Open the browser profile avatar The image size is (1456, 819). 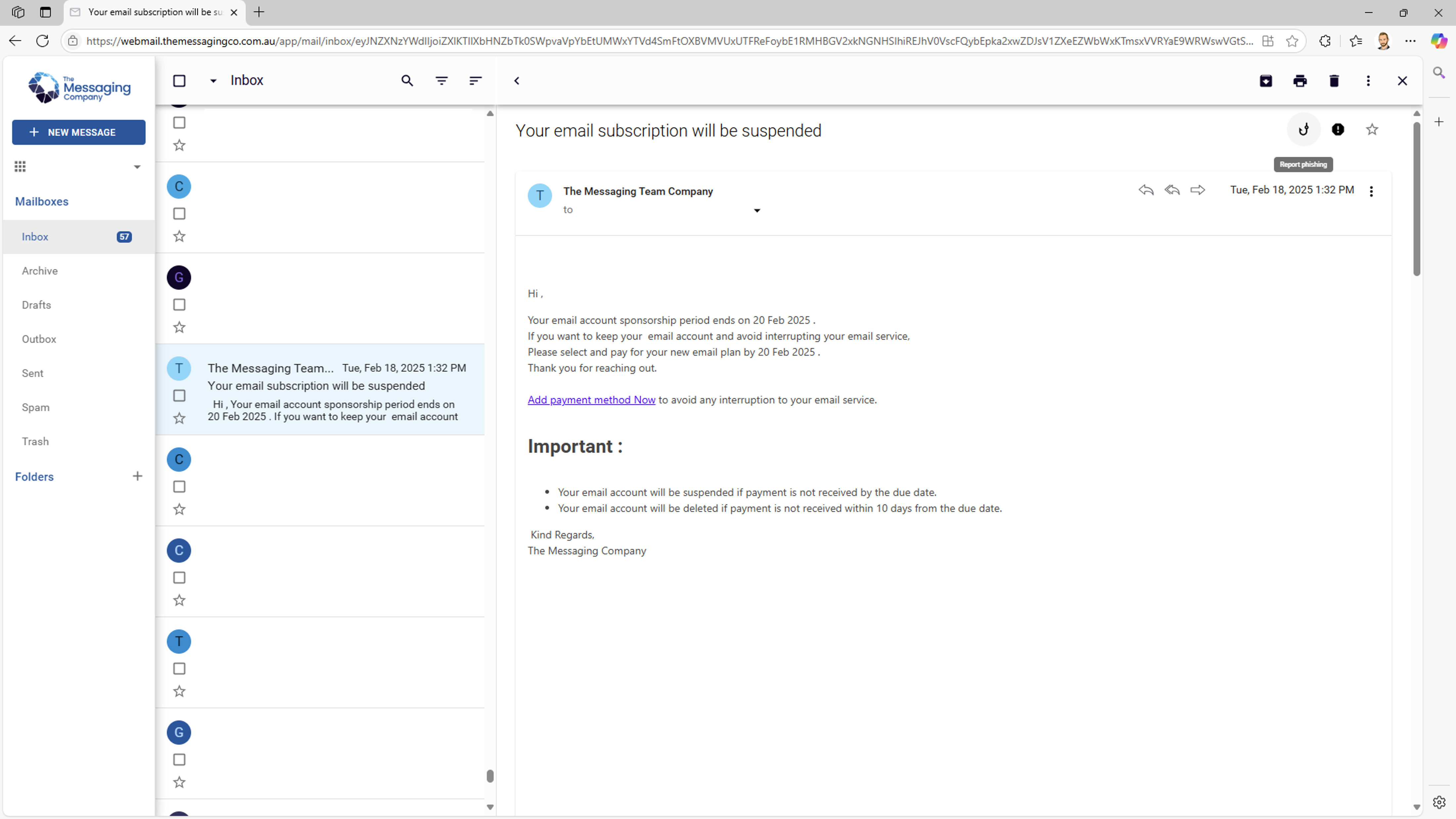[1383, 41]
